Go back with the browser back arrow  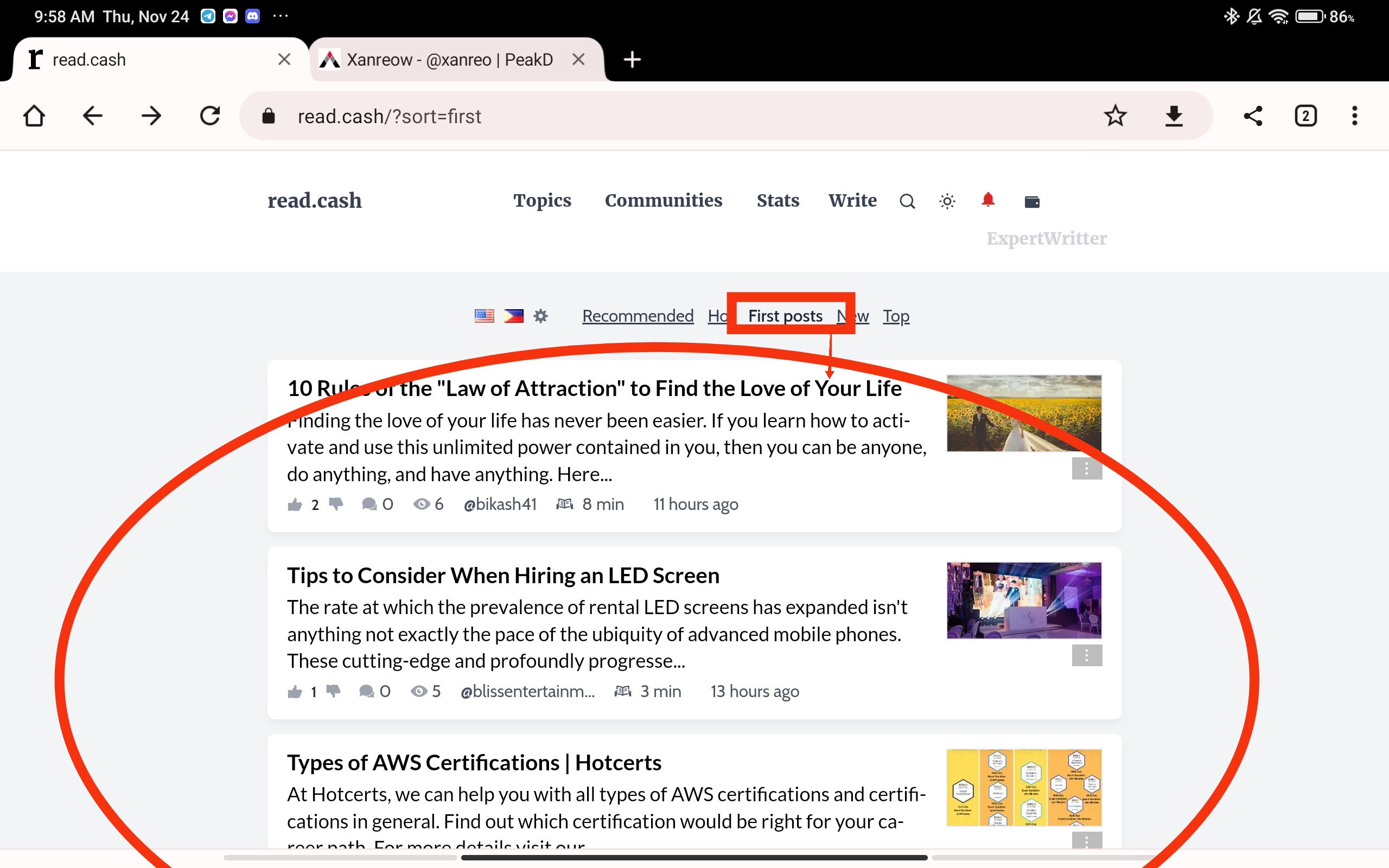click(92, 116)
